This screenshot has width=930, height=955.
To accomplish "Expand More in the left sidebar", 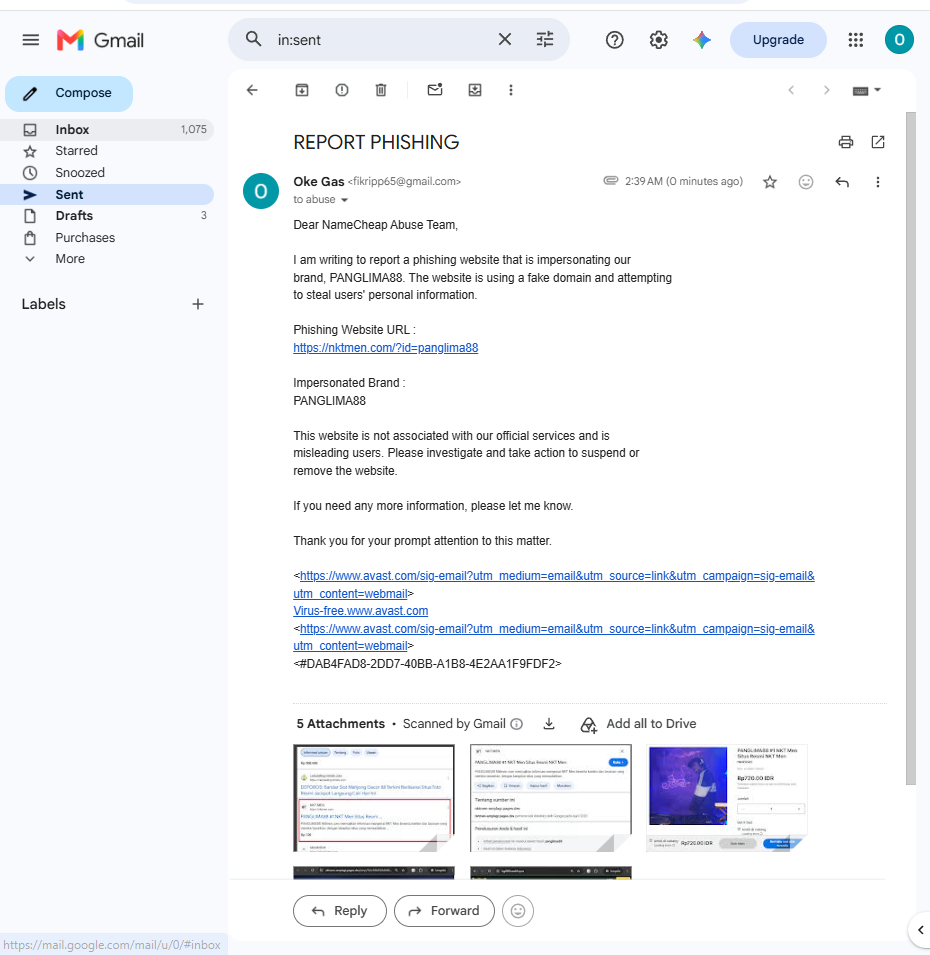I will click(x=70, y=259).
